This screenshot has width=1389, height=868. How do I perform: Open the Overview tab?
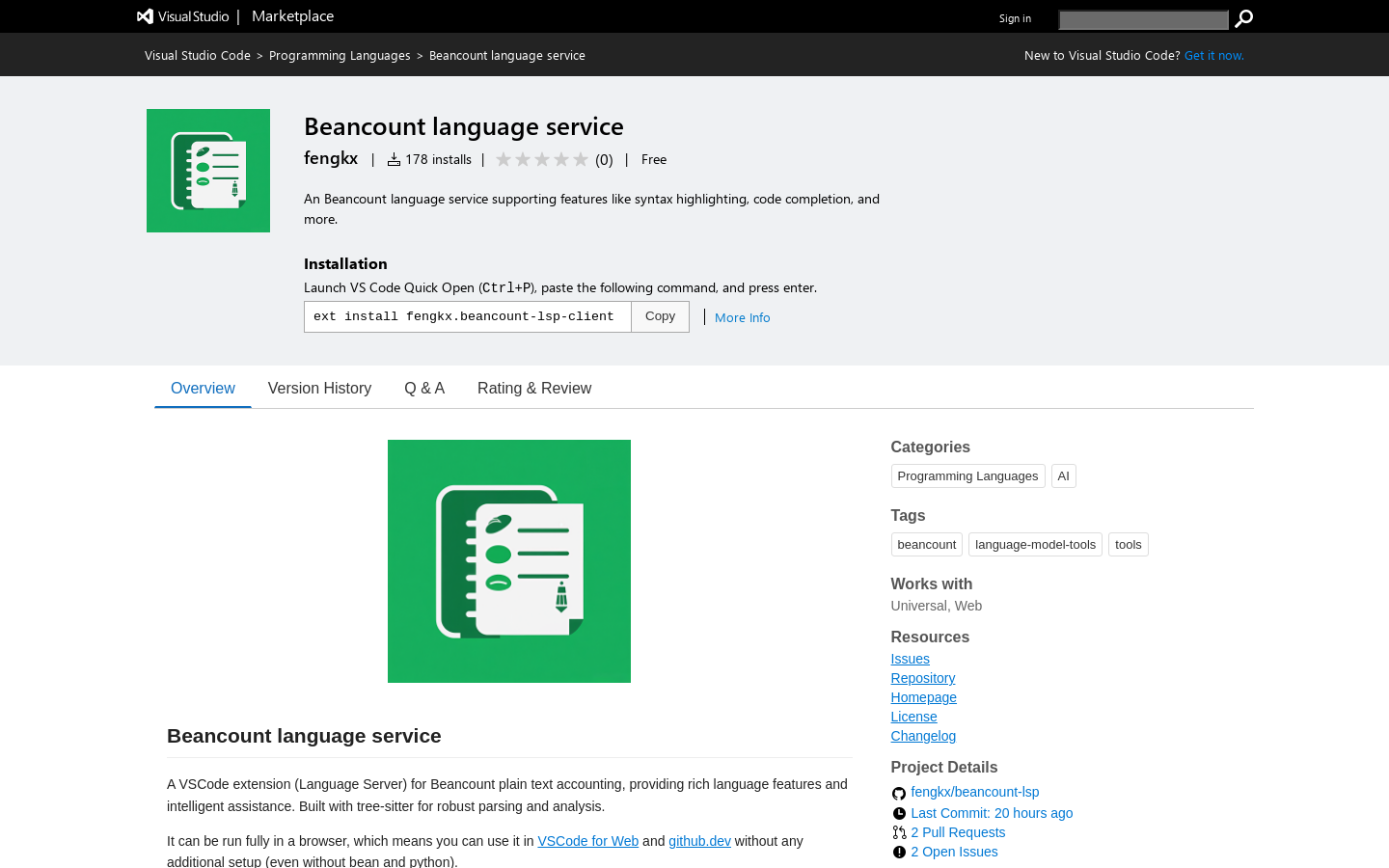pyautogui.click(x=203, y=389)
